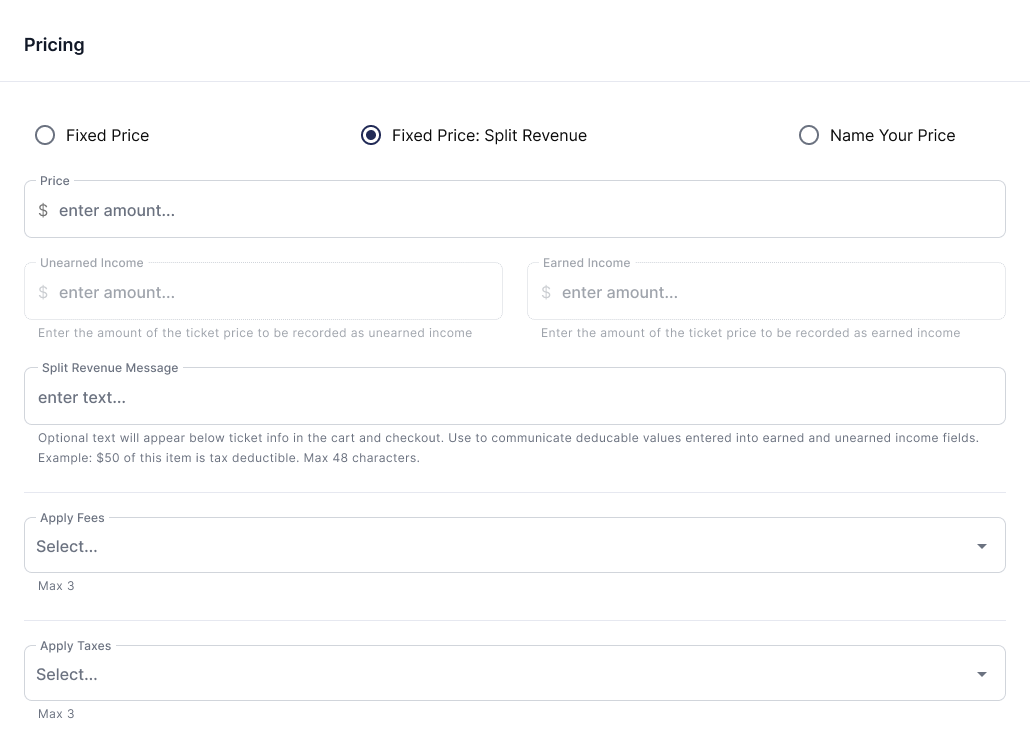Click the unearned income helper text

click(x=255, y=333)
